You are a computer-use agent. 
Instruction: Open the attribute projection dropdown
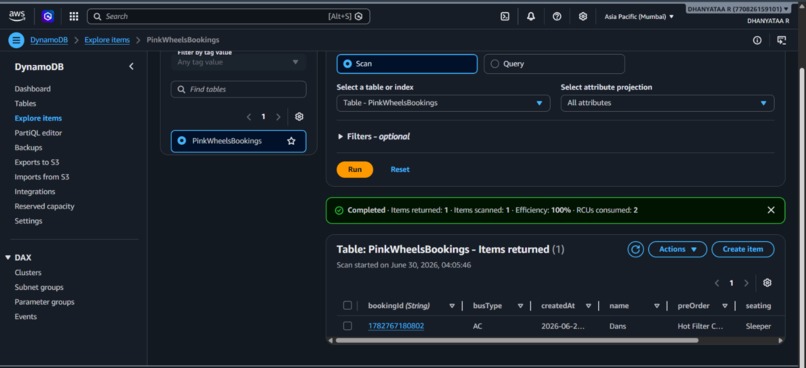click(x=667, y=103)
